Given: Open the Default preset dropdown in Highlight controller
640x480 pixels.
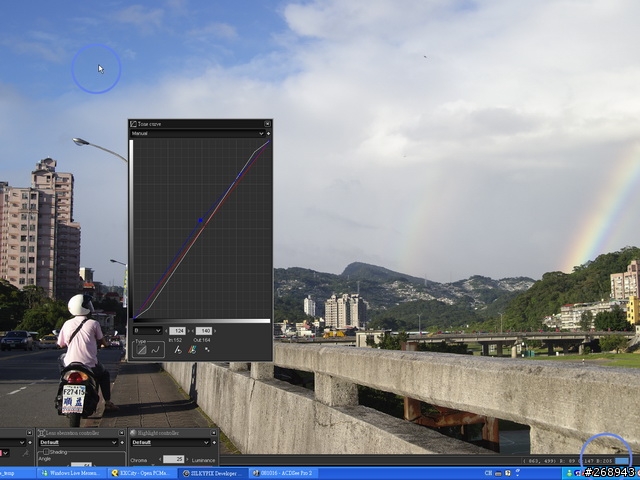Looking at the screenshot, I should pyautogui.click(x=170, y=442).
